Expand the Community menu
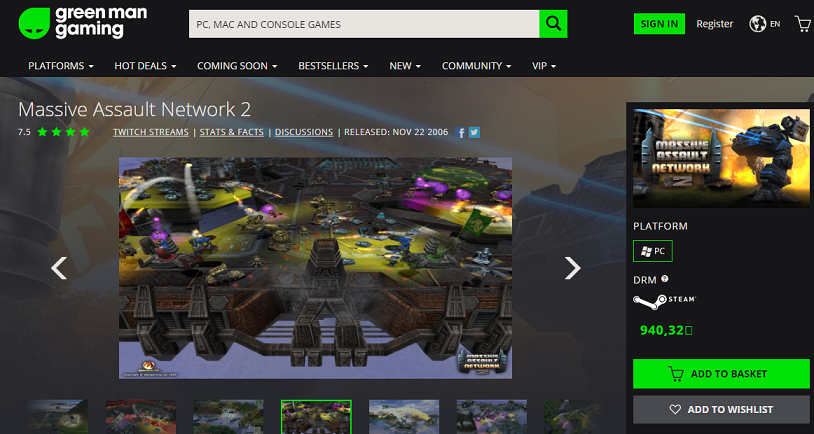The height and width of the screenshot is (434, 814). 477,66
